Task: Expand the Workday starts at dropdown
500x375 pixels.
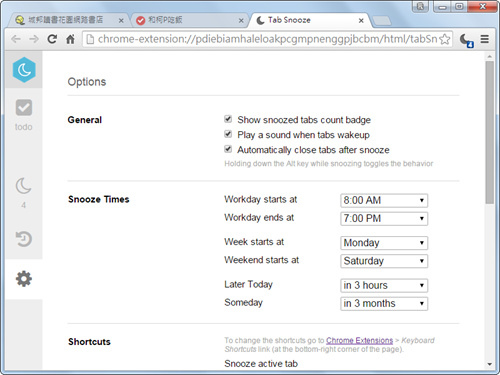Action: pyautogui.click(x=384, y=200)
